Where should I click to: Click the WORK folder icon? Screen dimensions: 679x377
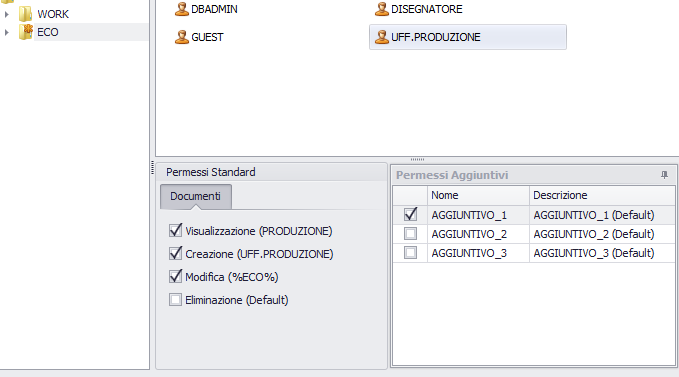[26, 14]
